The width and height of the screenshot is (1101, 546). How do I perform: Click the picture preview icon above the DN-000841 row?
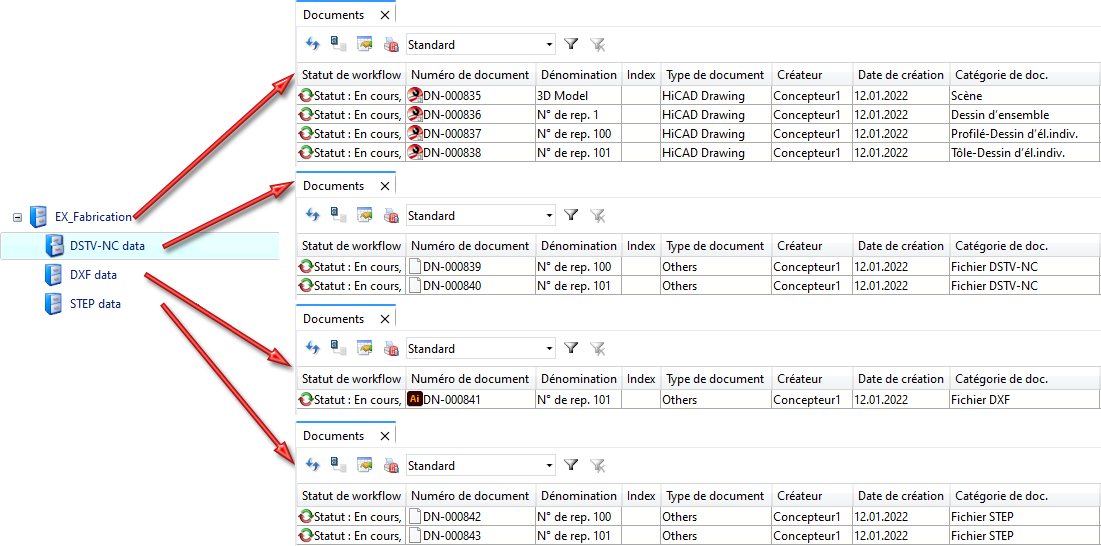coord(364,348)
